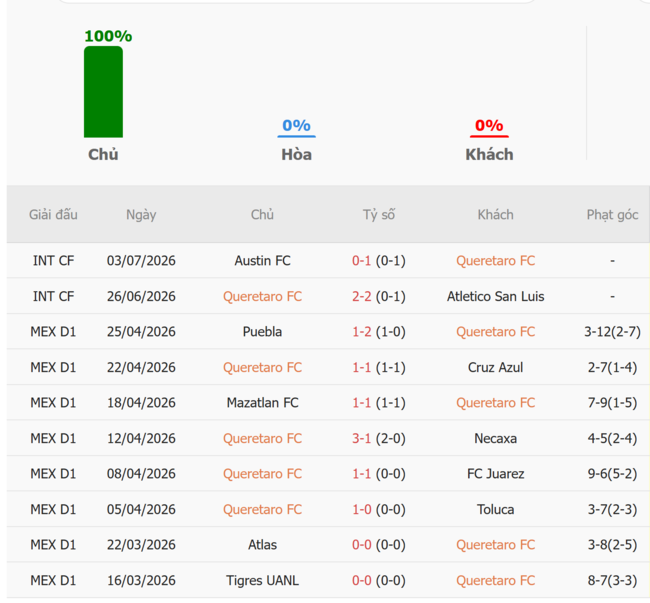Click the Phạt góc column header

coord(612,215)
